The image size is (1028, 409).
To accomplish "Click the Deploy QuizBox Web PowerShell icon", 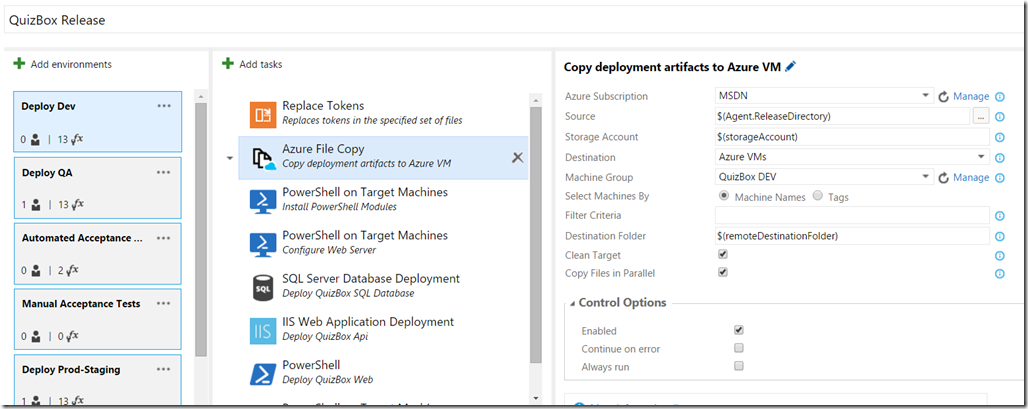I will [263, 374].
